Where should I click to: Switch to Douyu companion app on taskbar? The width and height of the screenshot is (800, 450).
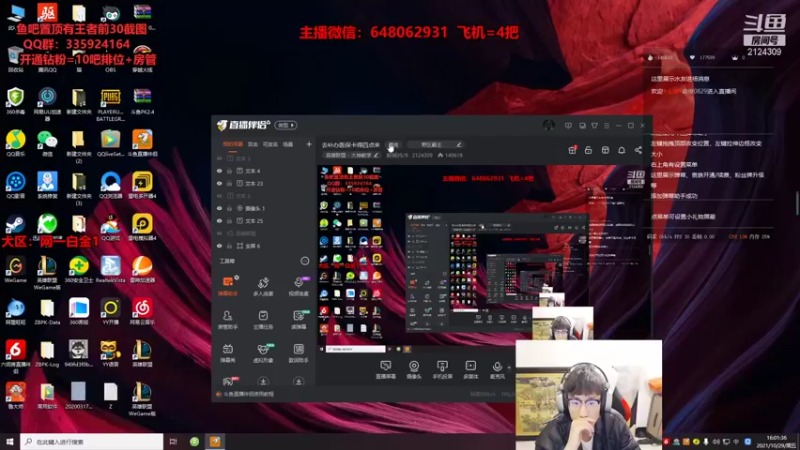(215, 441)
